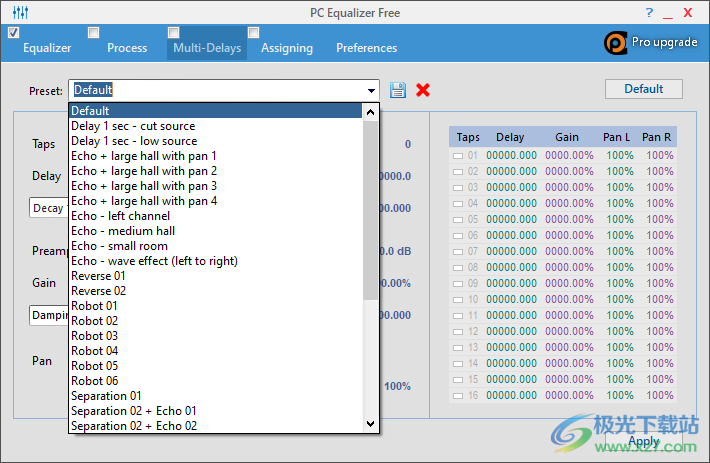
Task: Enable tap 01 checkbox in taps table
Action: tap(458, 156)
